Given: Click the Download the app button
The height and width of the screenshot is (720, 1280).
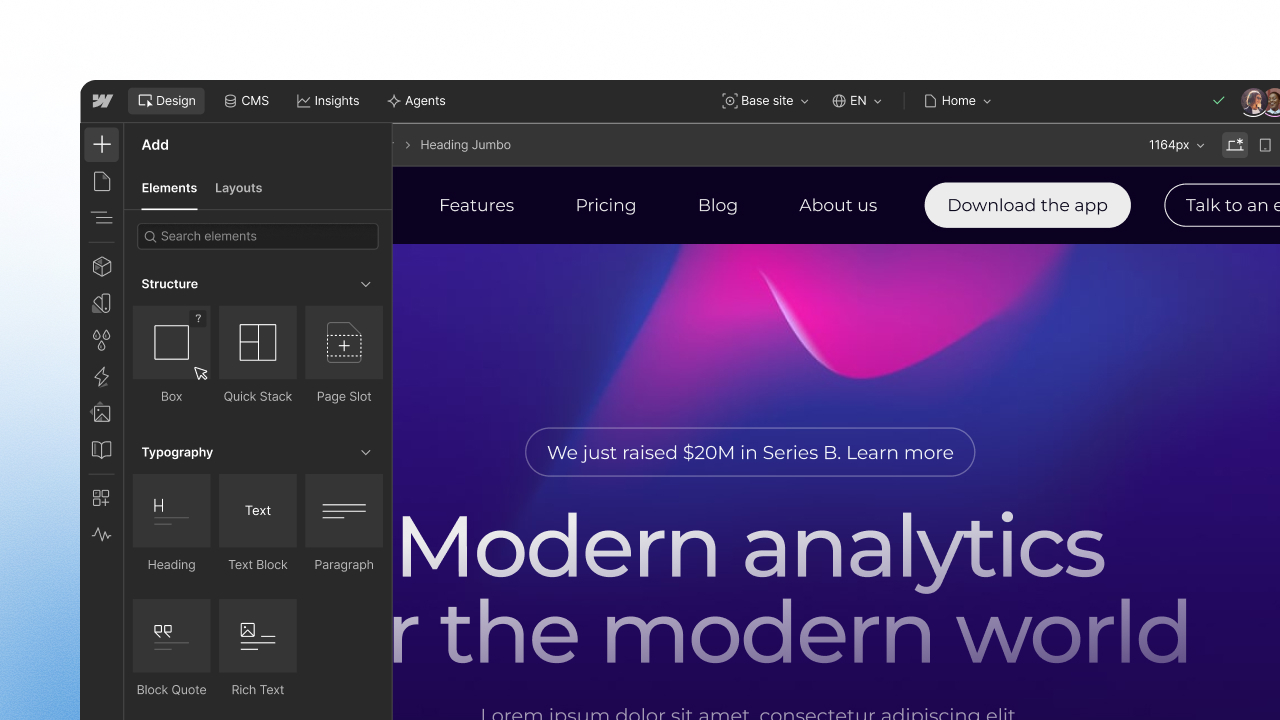Looking at the screenshot, I should pyautogui.click(x=1027, y=205).
